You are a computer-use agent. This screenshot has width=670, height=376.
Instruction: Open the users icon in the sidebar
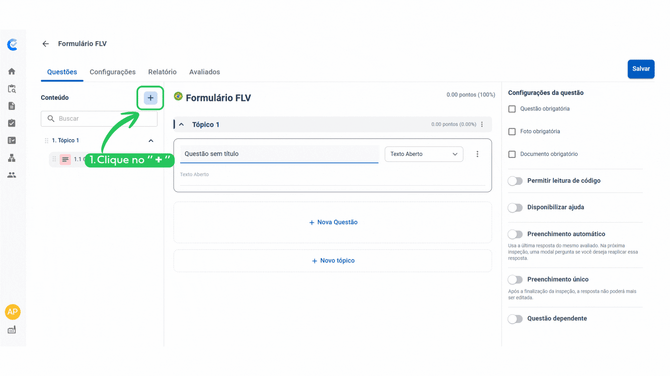[12, 175]
